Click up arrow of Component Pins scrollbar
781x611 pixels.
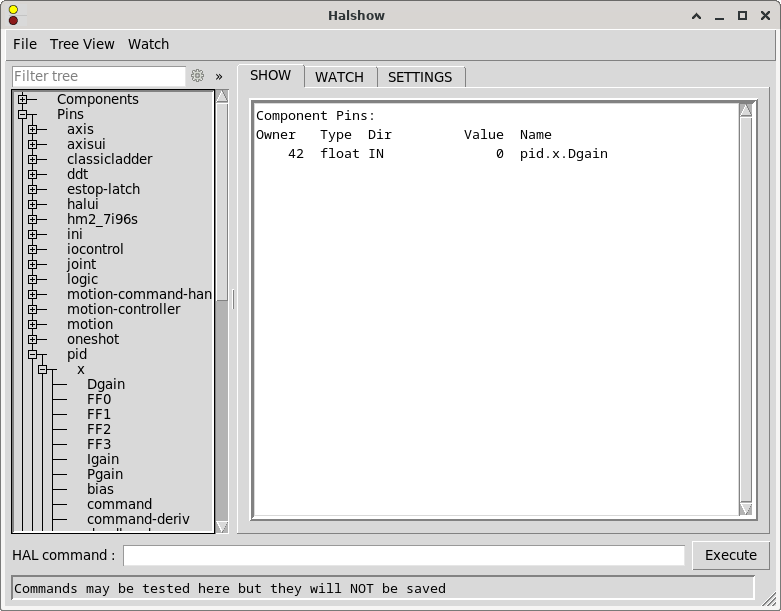[x=745, y=110]
